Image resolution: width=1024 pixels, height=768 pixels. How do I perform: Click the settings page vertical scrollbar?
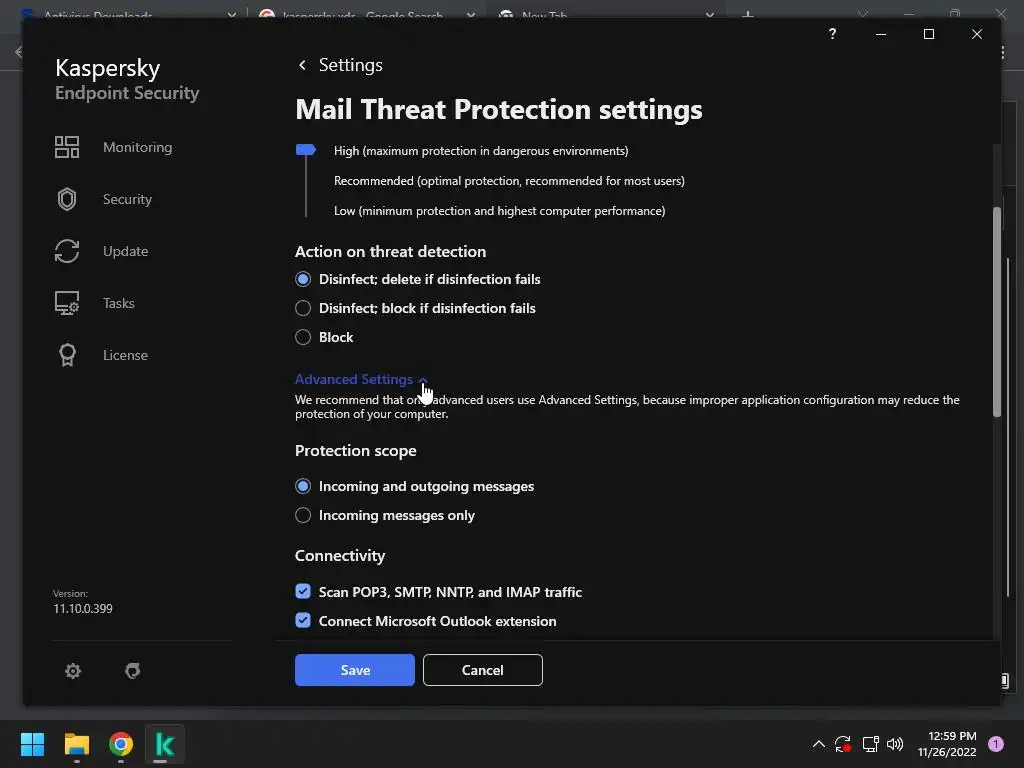tap(997, 312)
